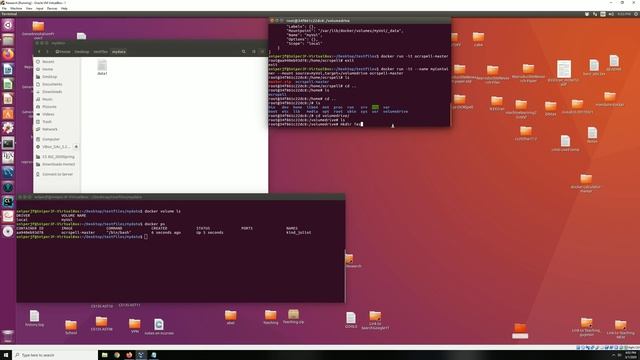Eject the VBox_GAs disc in sidebar
The width and height of the screenshot is (640, 360).
[x=76, y=147]
